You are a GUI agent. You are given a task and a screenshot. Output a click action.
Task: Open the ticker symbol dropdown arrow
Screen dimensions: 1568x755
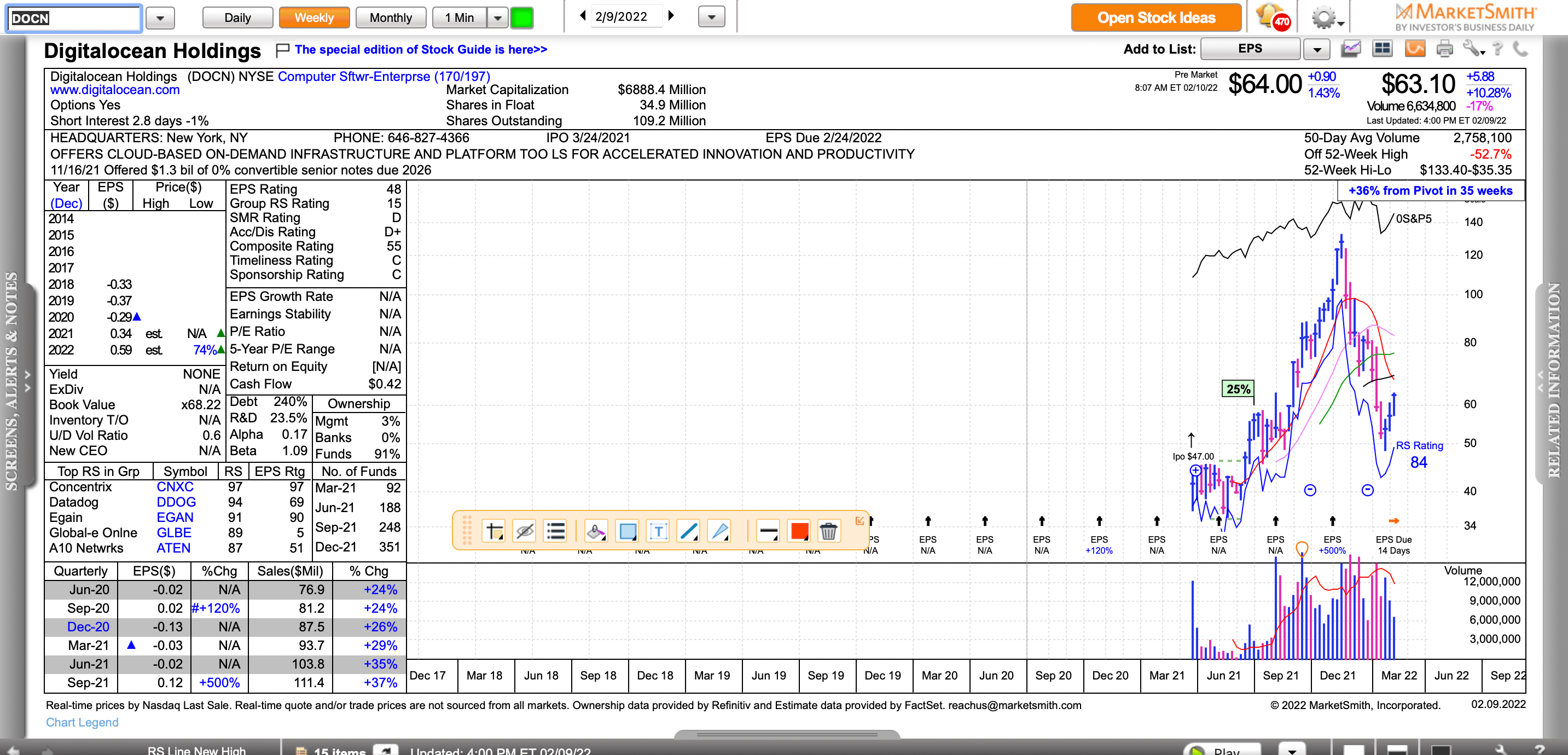click(x=160, y=18)
